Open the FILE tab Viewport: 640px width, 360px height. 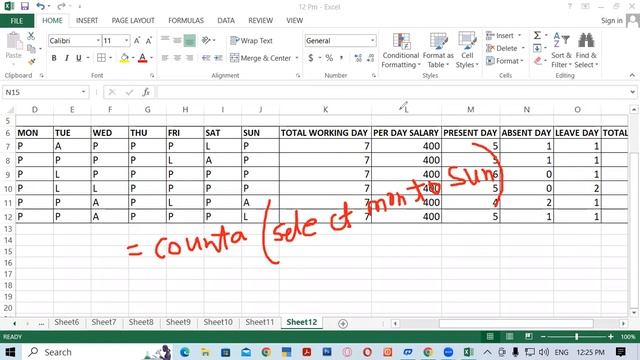pyautogui.click(x=17, y=21)
